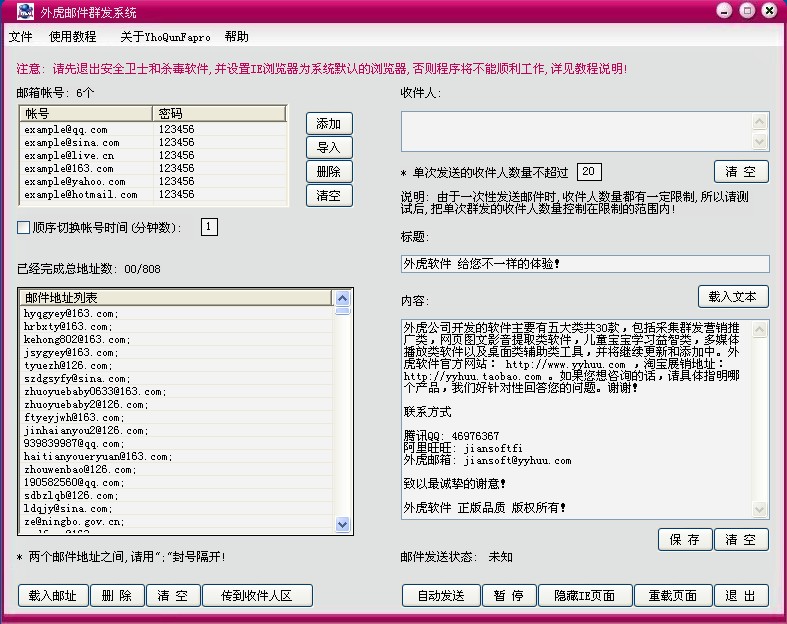Open the 使用教程 menu

[x=73, y=37]
